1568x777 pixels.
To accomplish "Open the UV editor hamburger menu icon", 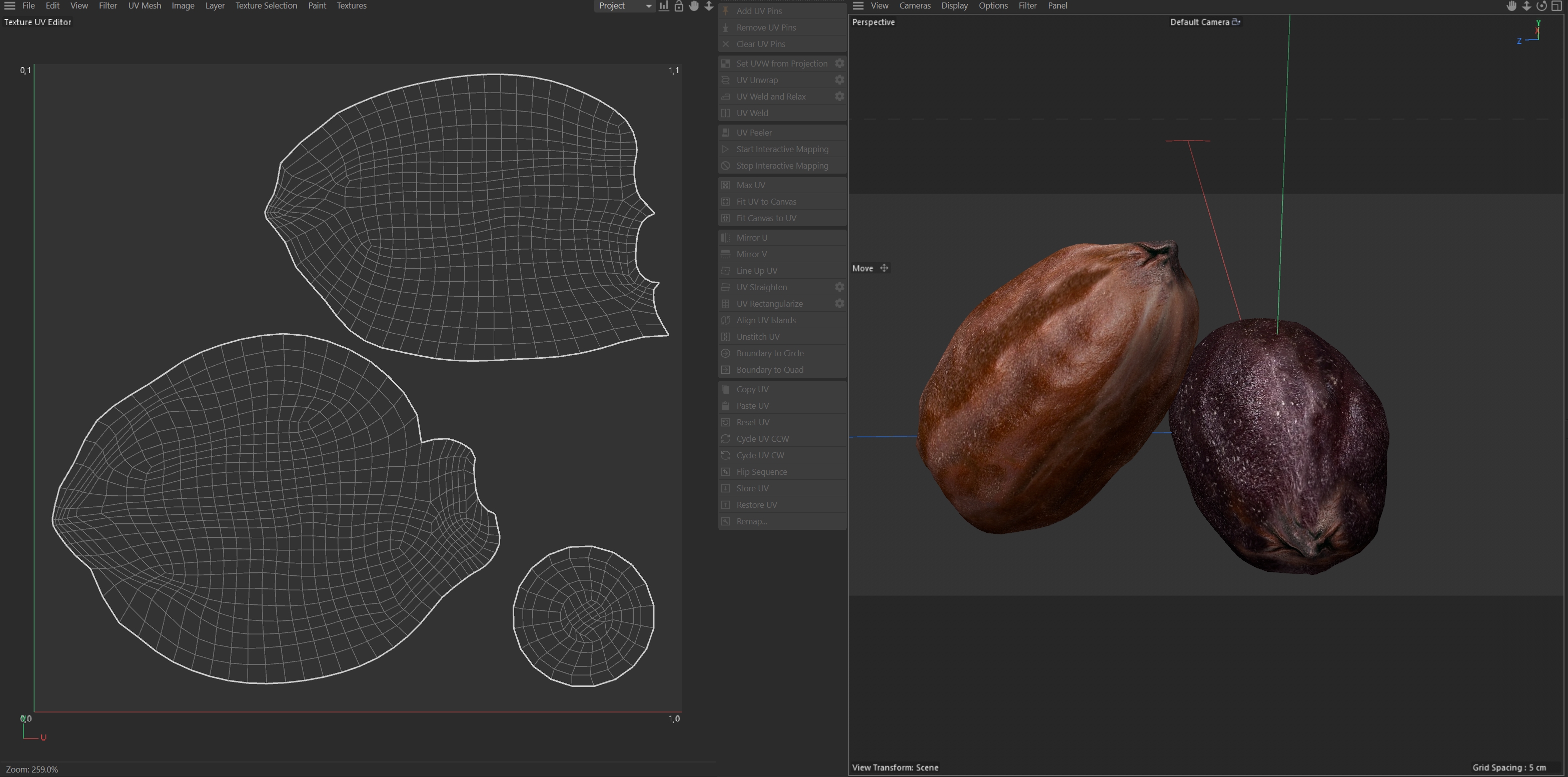I will tap(10, 6).
